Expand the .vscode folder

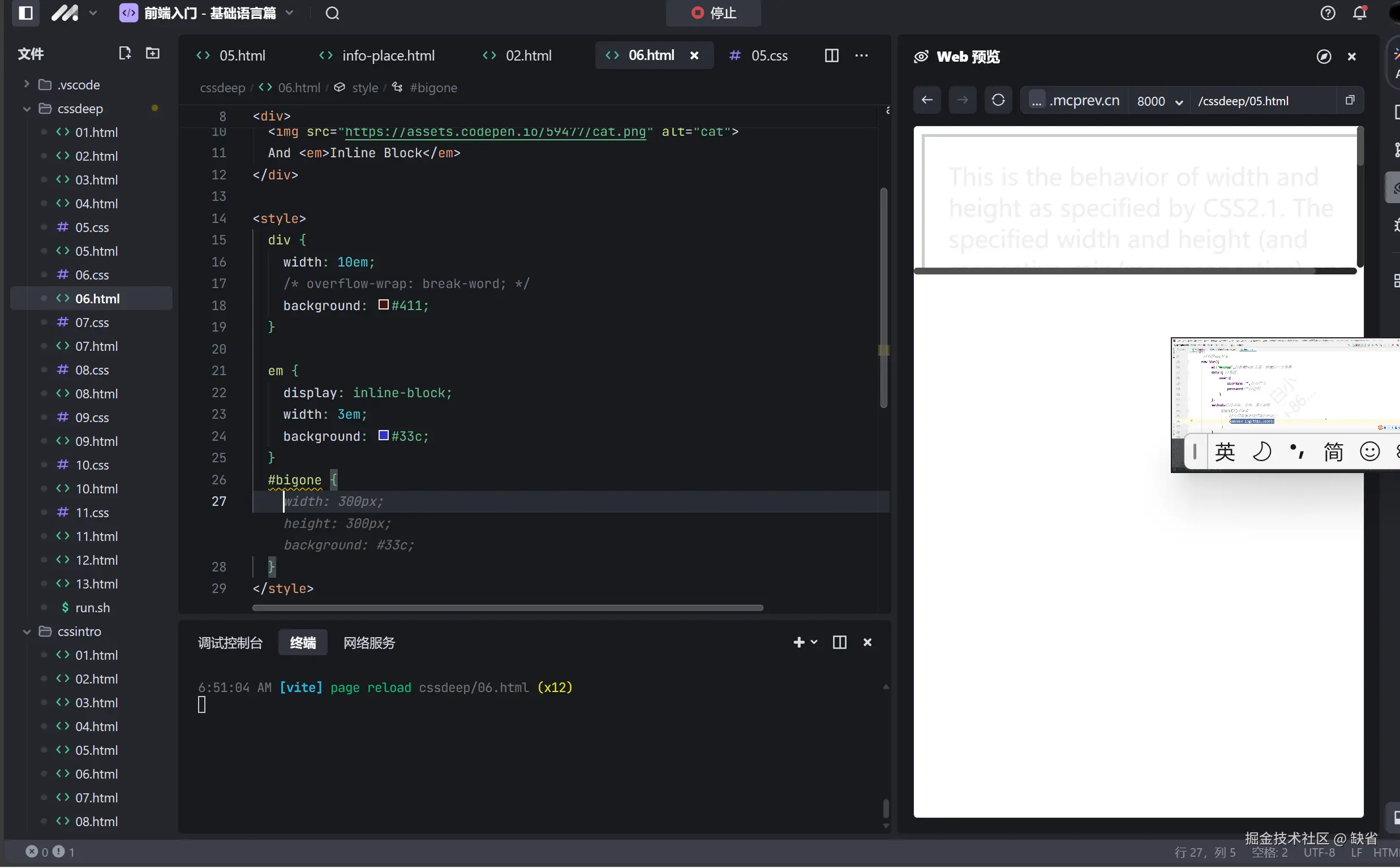(27, 84)
